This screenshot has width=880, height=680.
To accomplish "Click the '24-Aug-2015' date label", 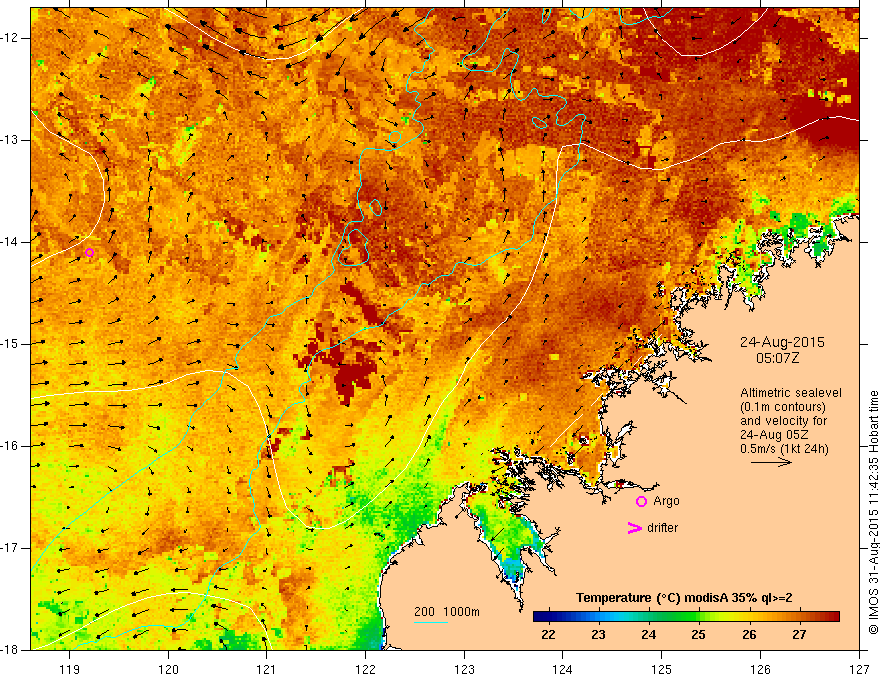I will (x=782, y=342).
